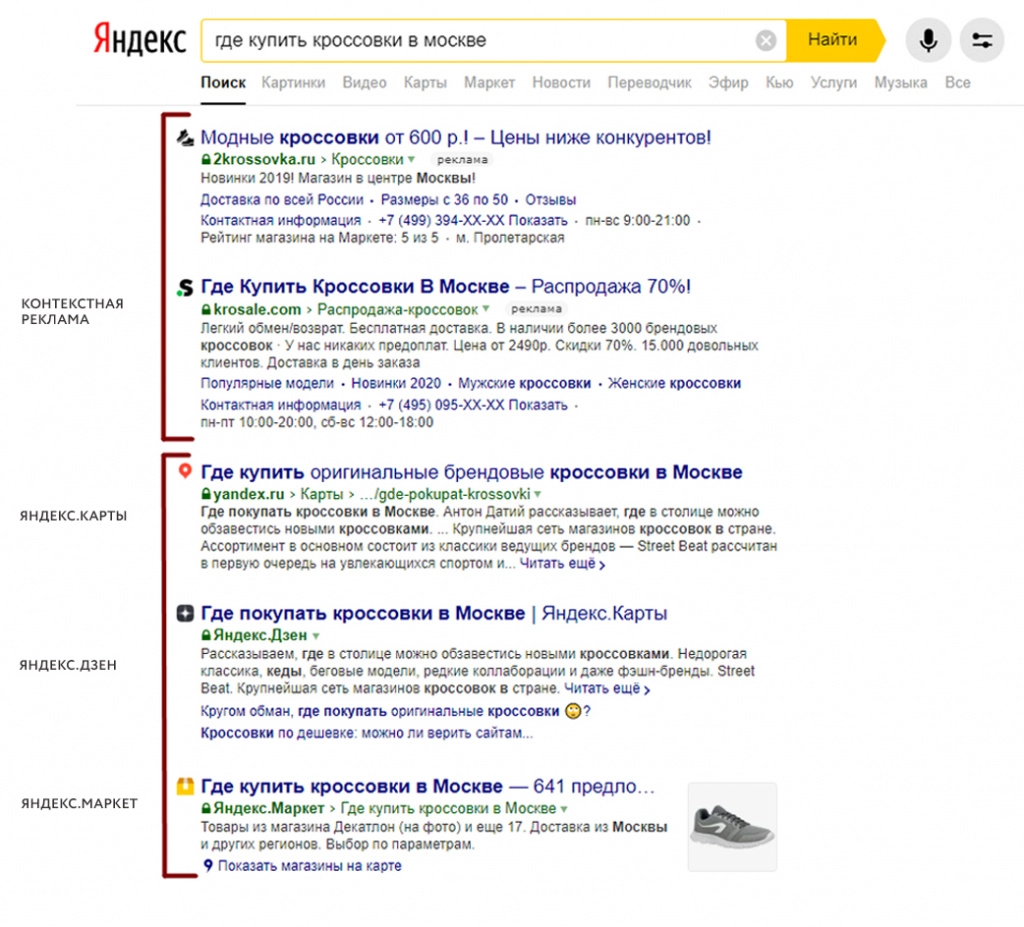
Task: Open the Маркет tab
Action: pos(489,83)
